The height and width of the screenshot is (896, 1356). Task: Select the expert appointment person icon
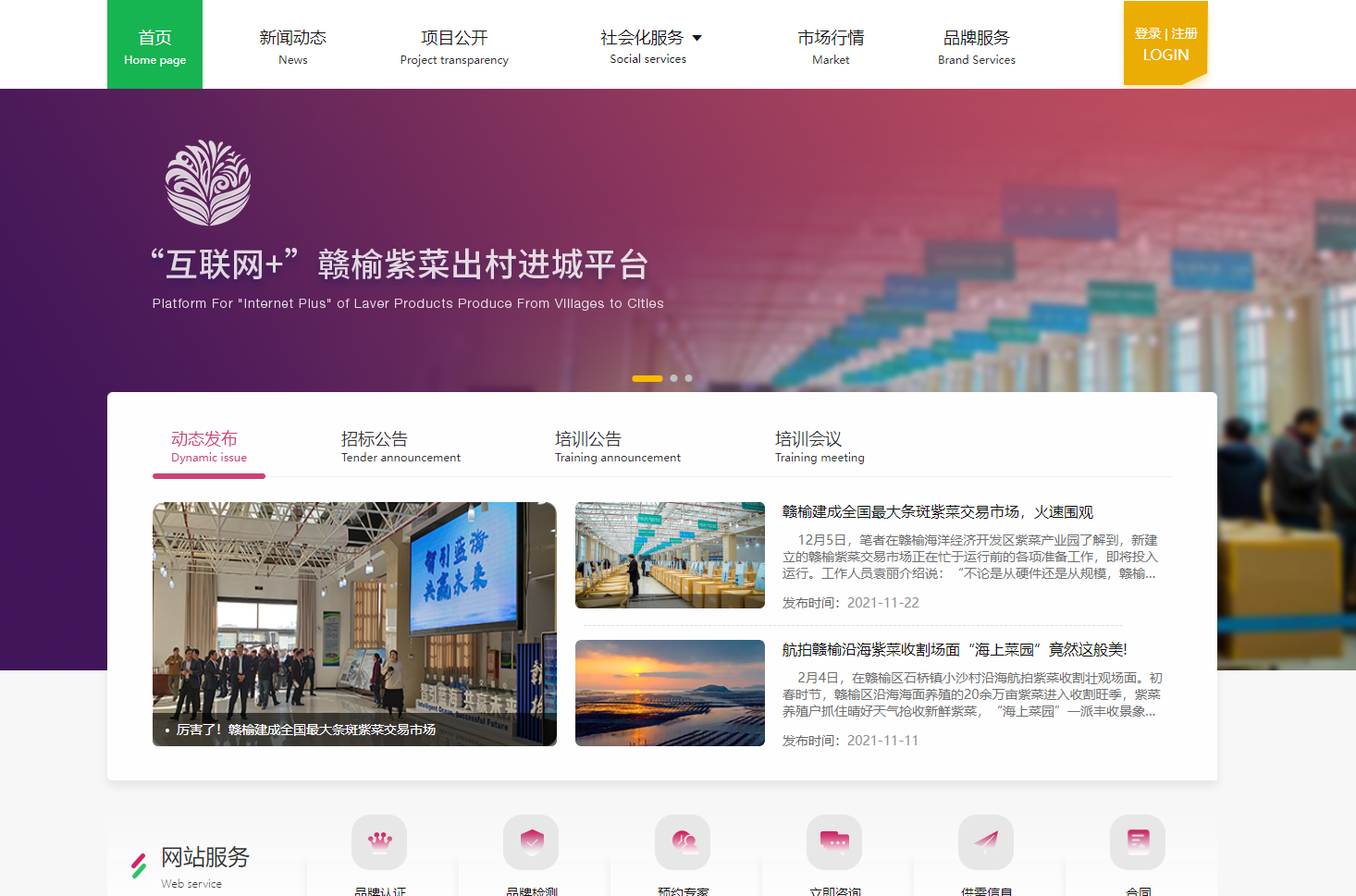[x=683, y=841]
